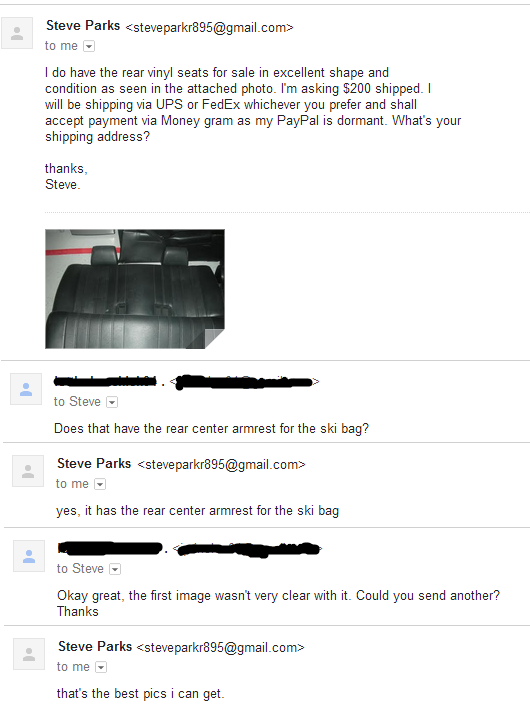Click the dotted trimmed-content divider under Steve's signature
Screen dimensions: 530x717
[287, 213]
